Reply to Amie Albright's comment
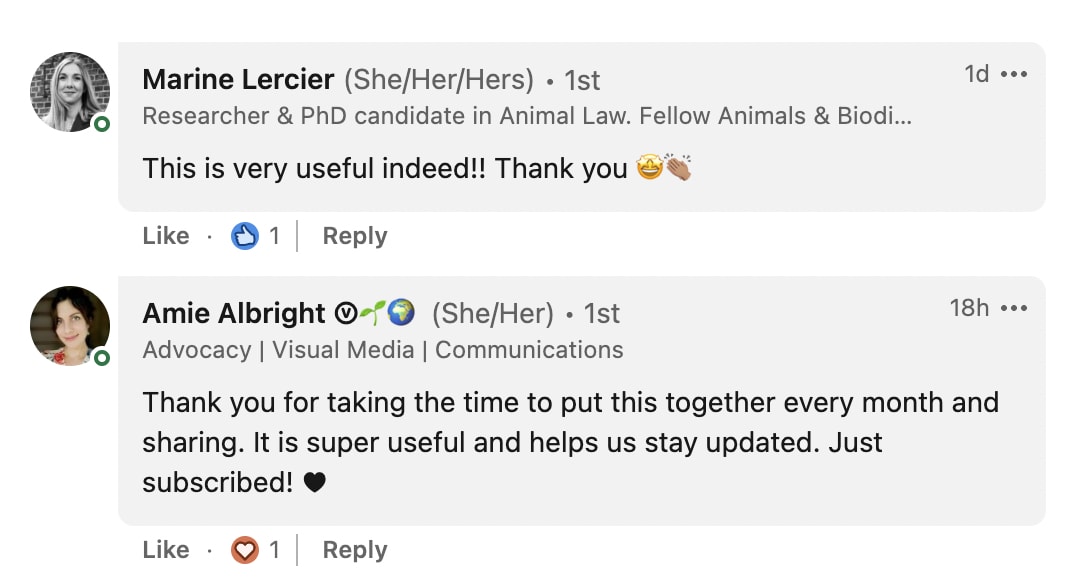This screenshot has width=1074, height=578. (x=354, y=550)
